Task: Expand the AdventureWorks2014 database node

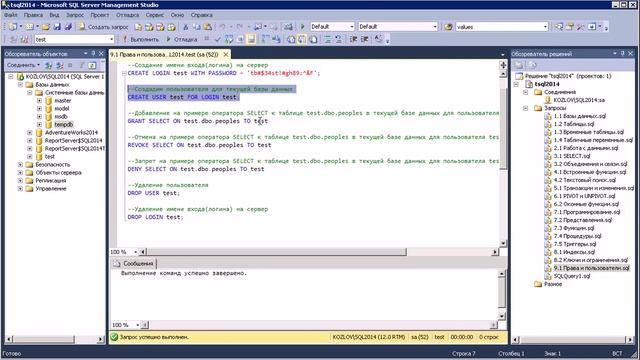Action: tap(30, 133)
